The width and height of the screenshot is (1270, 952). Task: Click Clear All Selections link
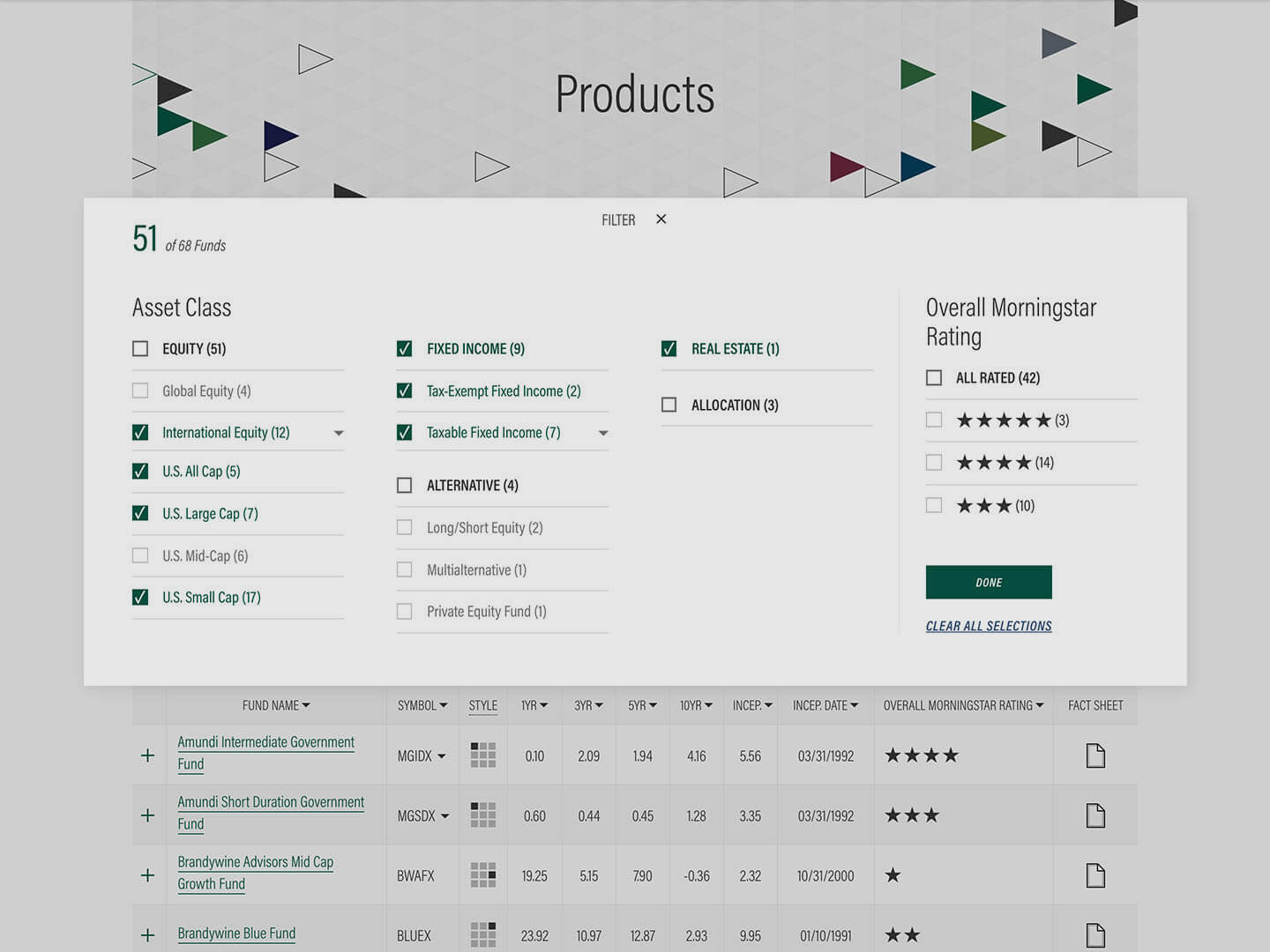click(x=989, y=626)
